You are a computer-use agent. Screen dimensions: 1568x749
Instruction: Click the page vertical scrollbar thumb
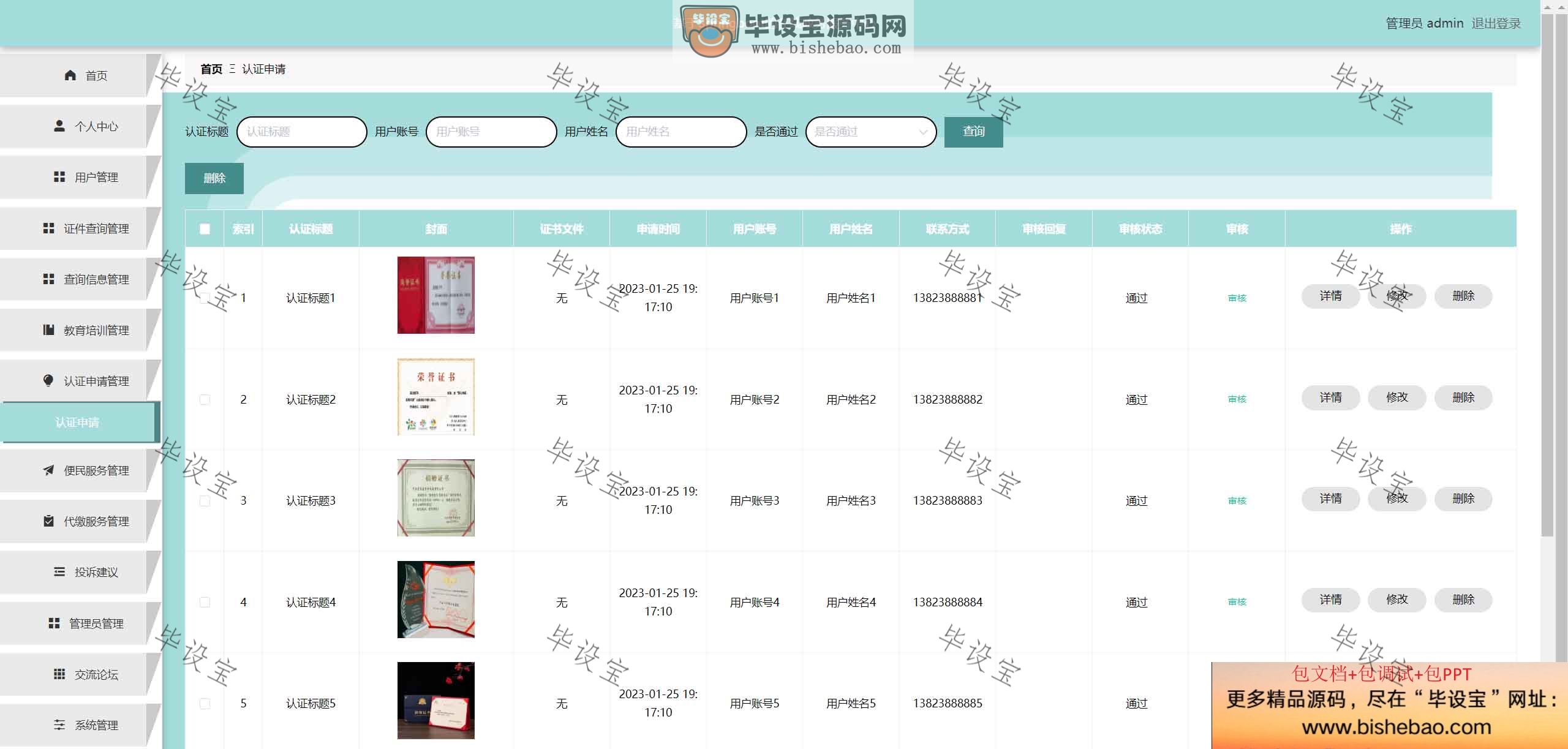coord(1547,276)
